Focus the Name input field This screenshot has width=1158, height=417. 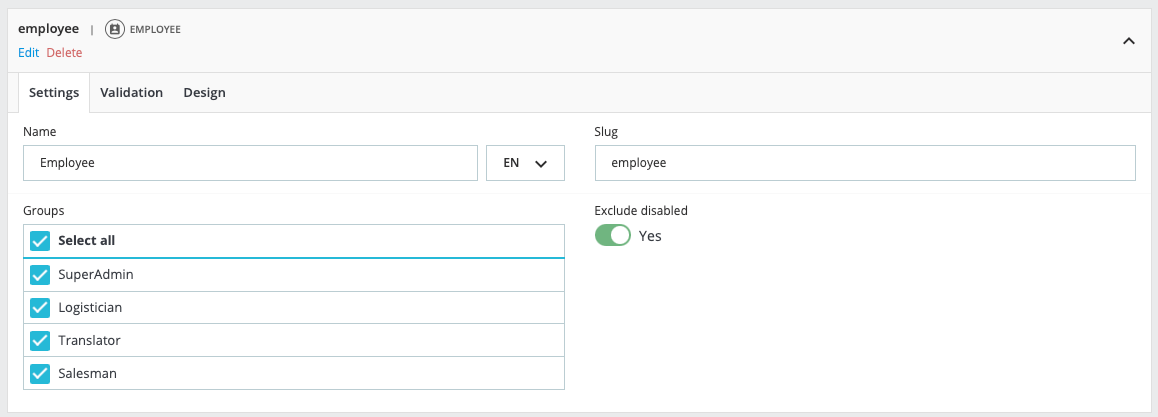[x=250, y=163]
